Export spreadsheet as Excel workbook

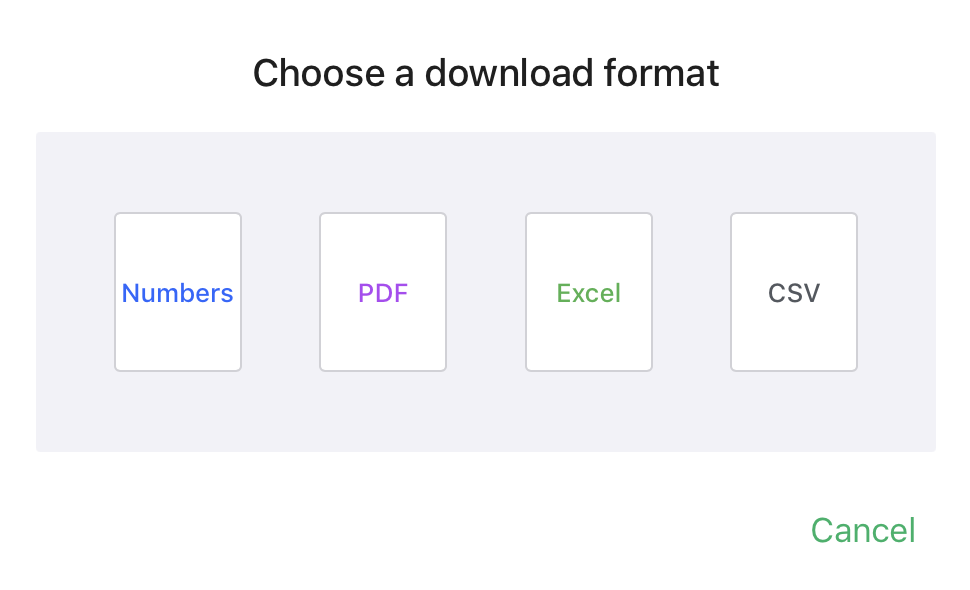point(588,292)
